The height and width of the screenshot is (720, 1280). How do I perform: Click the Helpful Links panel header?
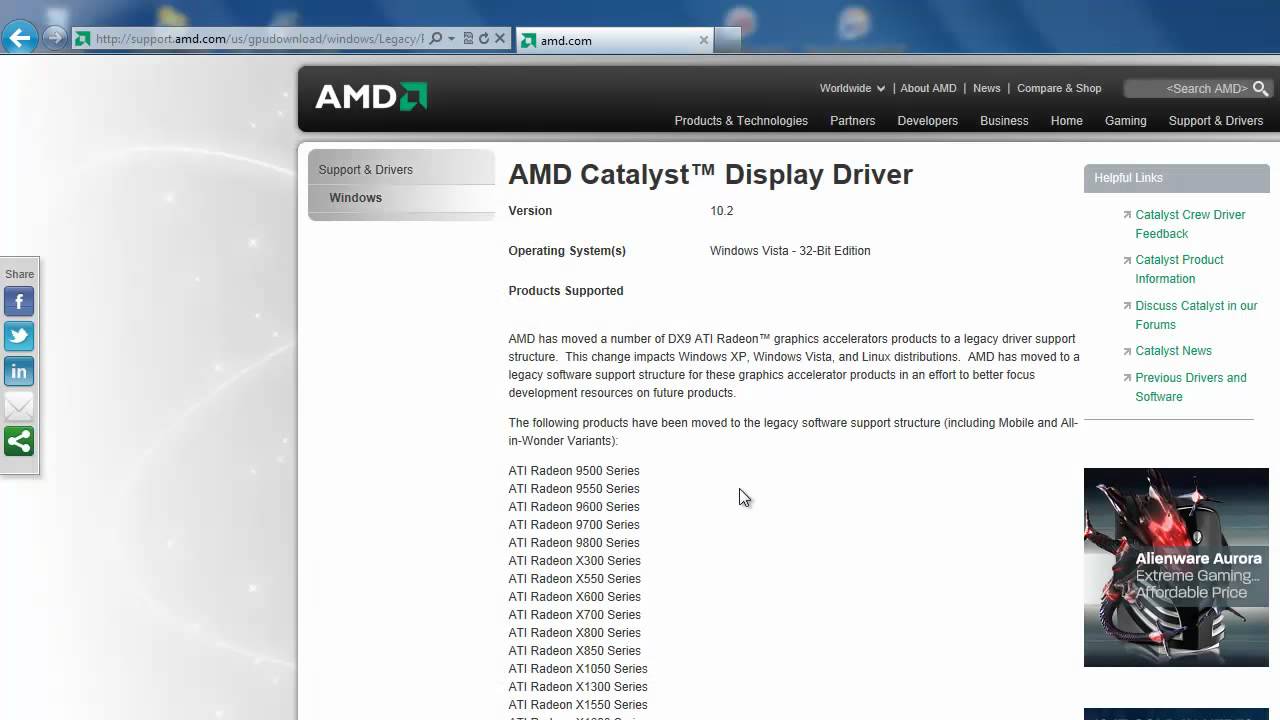coord(1176,178)
